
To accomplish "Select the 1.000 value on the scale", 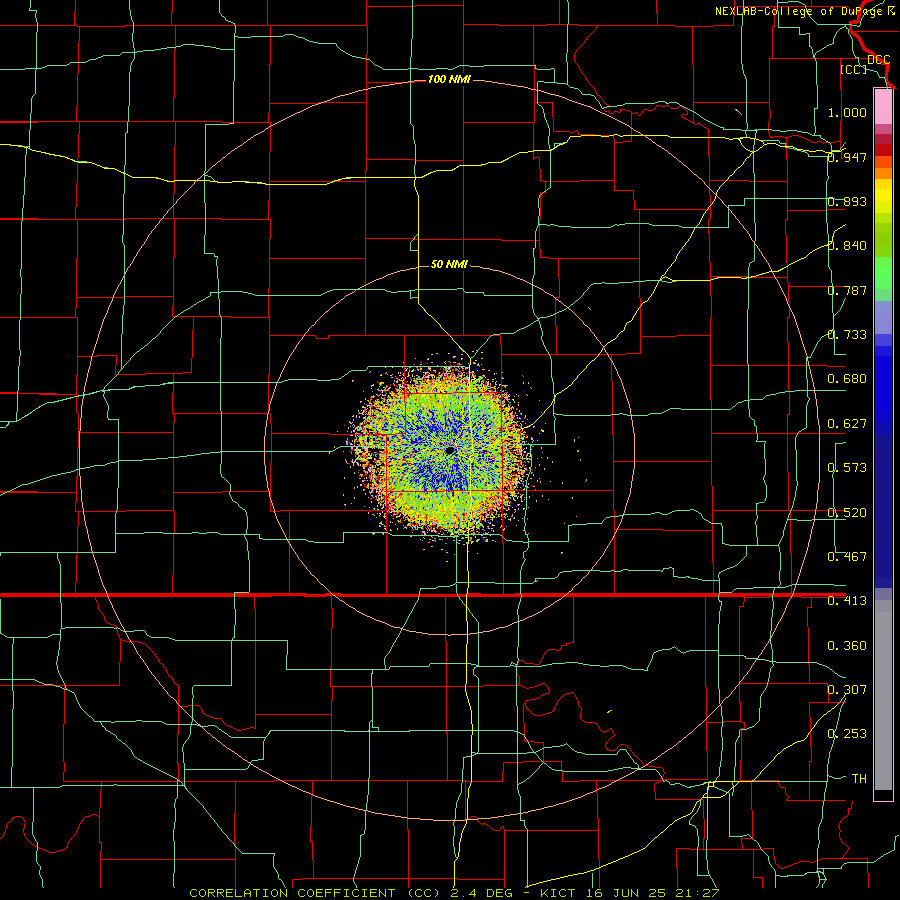I will coord(847,112).
